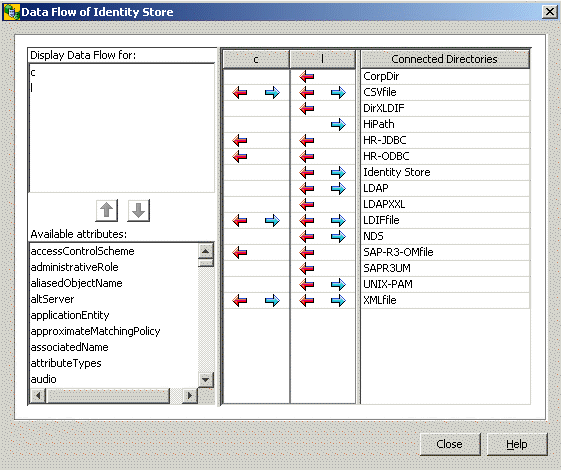This screenshot has width=561, height=470.
Task: Click blue arrow for c in XMLfile row
Action: click(x=272, y=300)
